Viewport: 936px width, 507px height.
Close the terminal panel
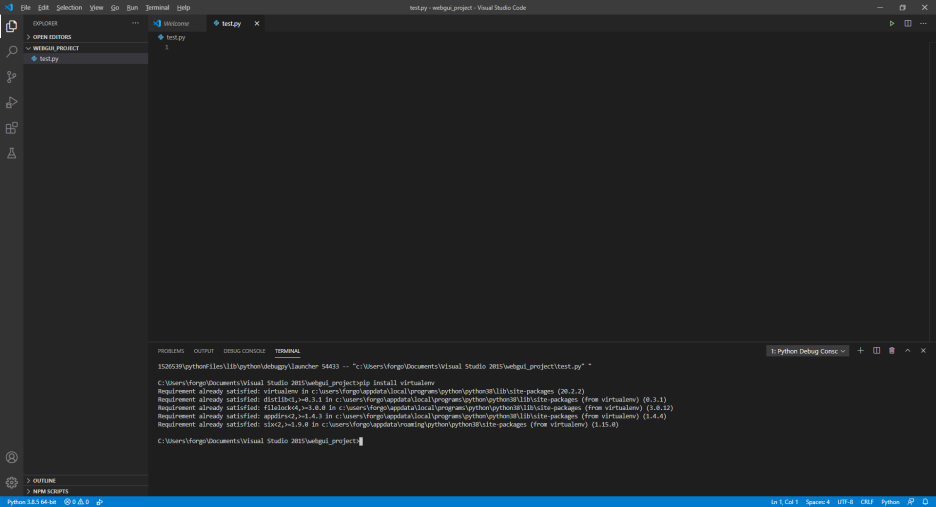tap(923, 351)
